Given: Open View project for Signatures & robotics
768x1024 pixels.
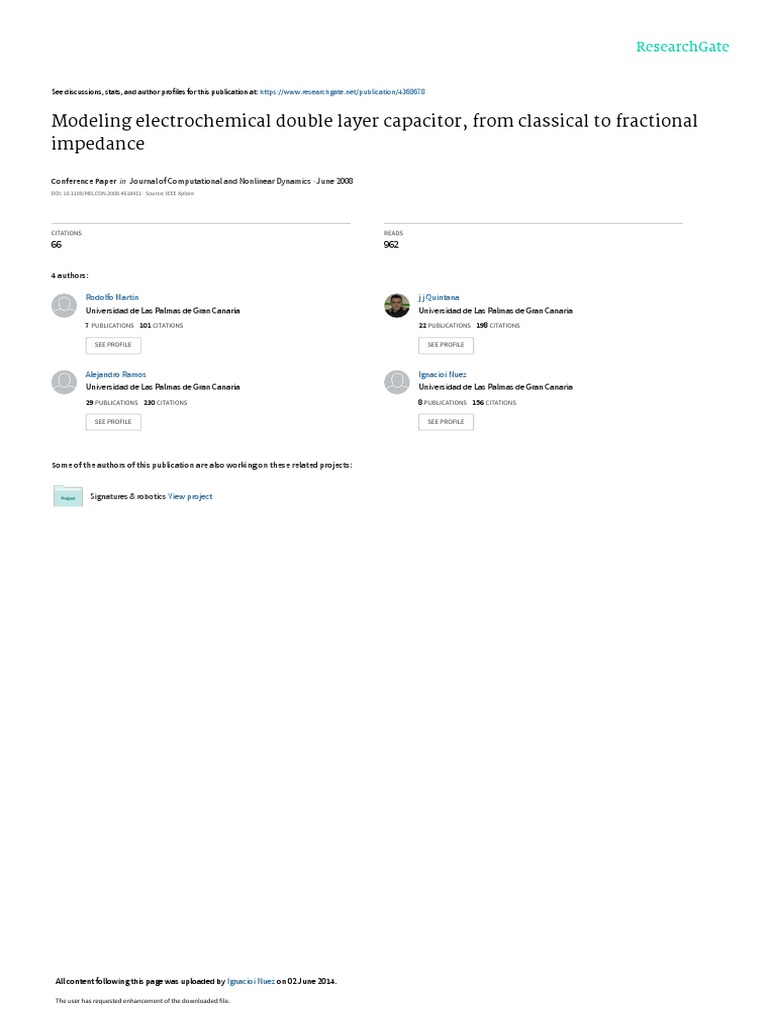Looking at the screenshot, I should point(190,496).
